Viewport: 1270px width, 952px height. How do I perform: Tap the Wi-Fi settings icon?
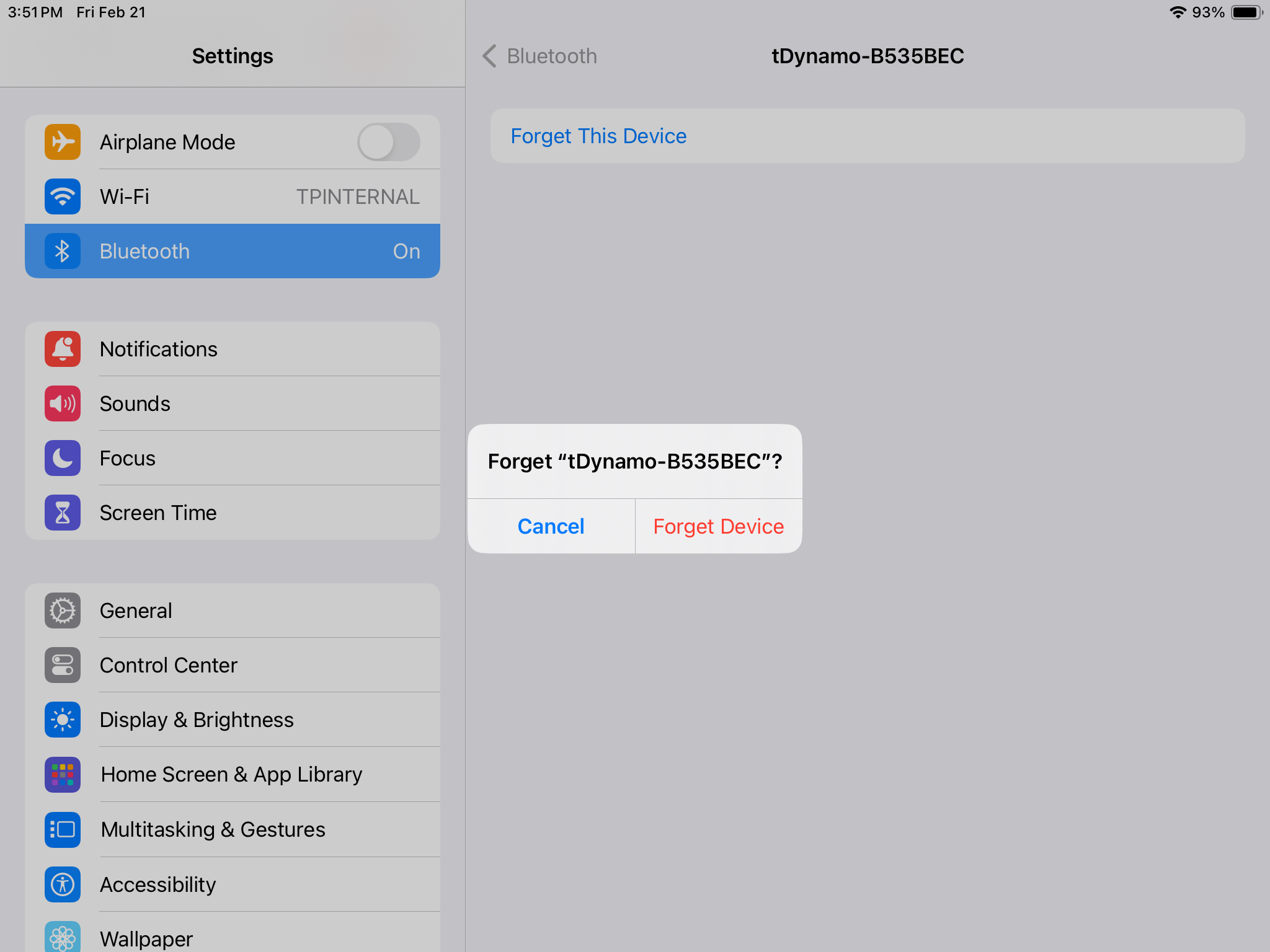[x=63, y=196]
